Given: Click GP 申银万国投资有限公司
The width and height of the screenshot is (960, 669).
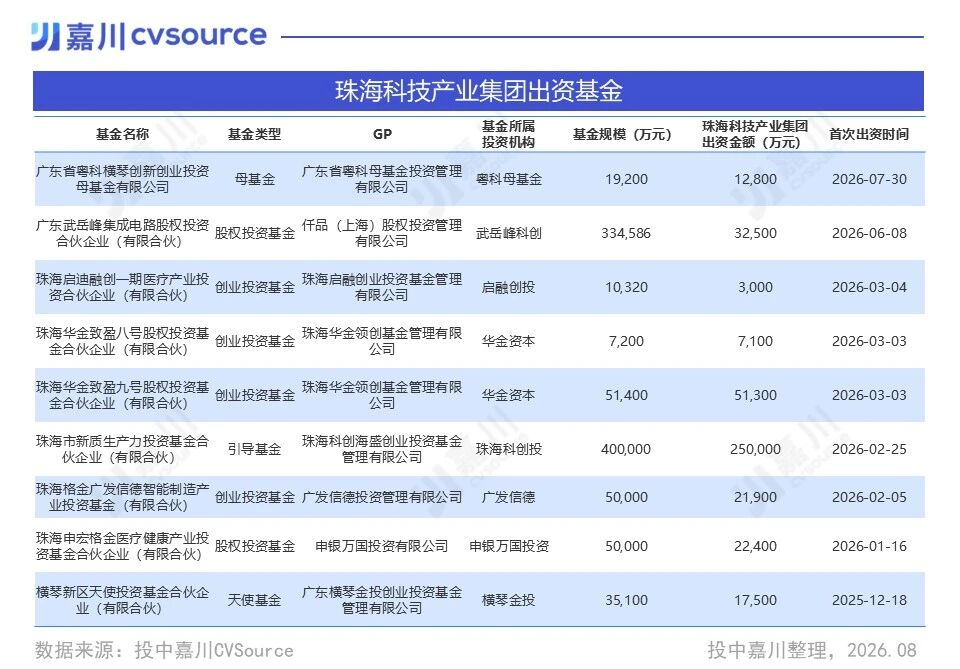Looking at the screenshot, I should (382, 546).
